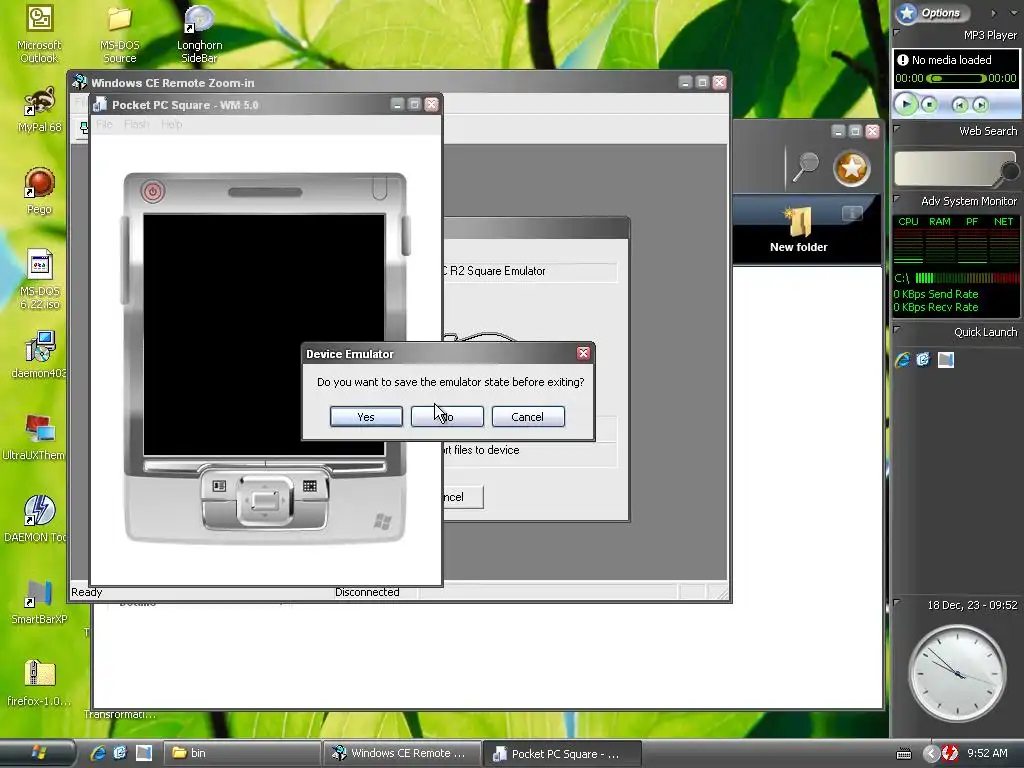The height and width of the screenshot is (768, 1024).
Task: Open the New folder item in Explorer
Action: pos(799,229)
